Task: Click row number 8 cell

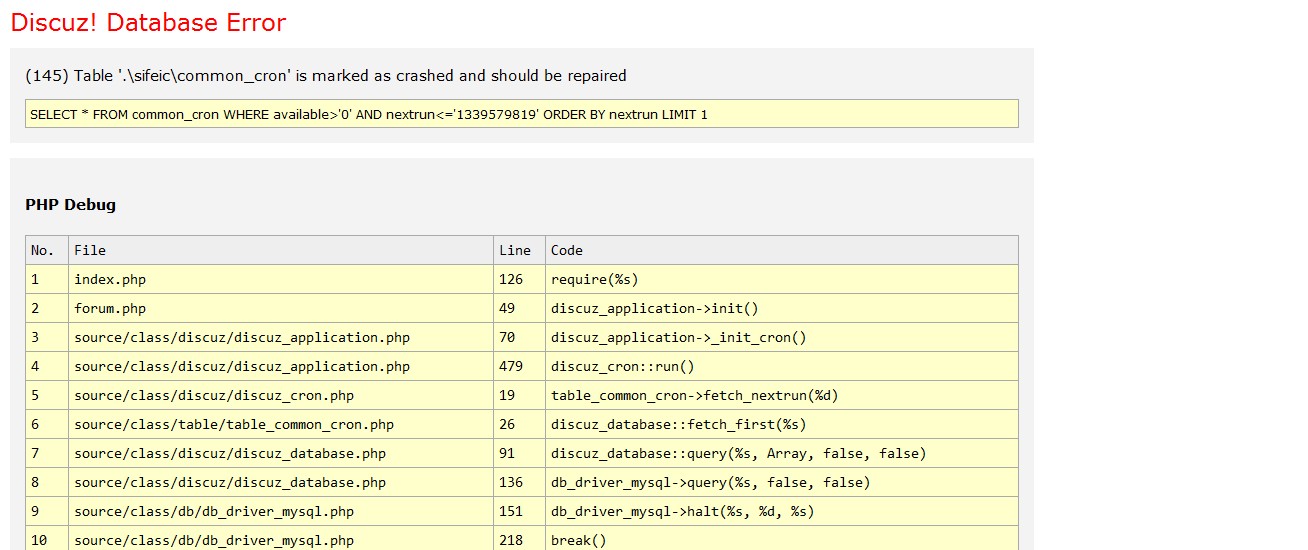Action: (47, 482)
